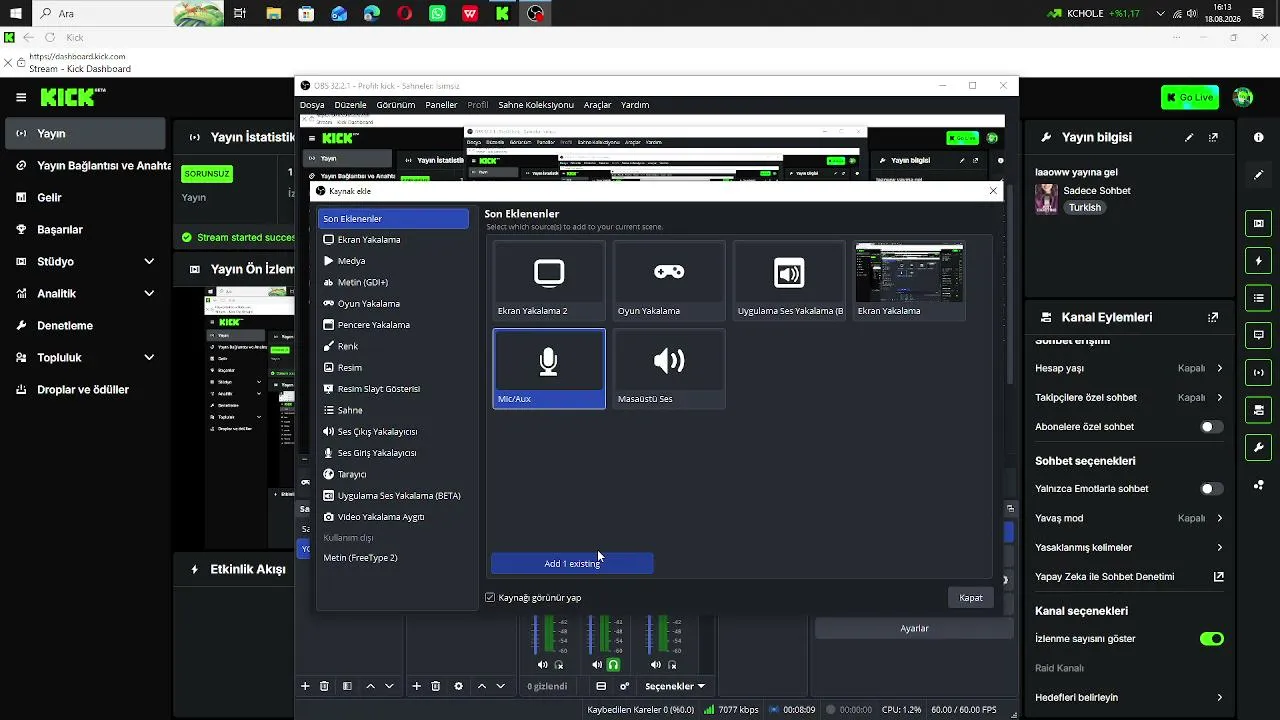The height and width of the screenshot is (720, 1280).
Task: Open advanced audio properties gears icon
Action: pyautogui.click(x=625, y=686)
